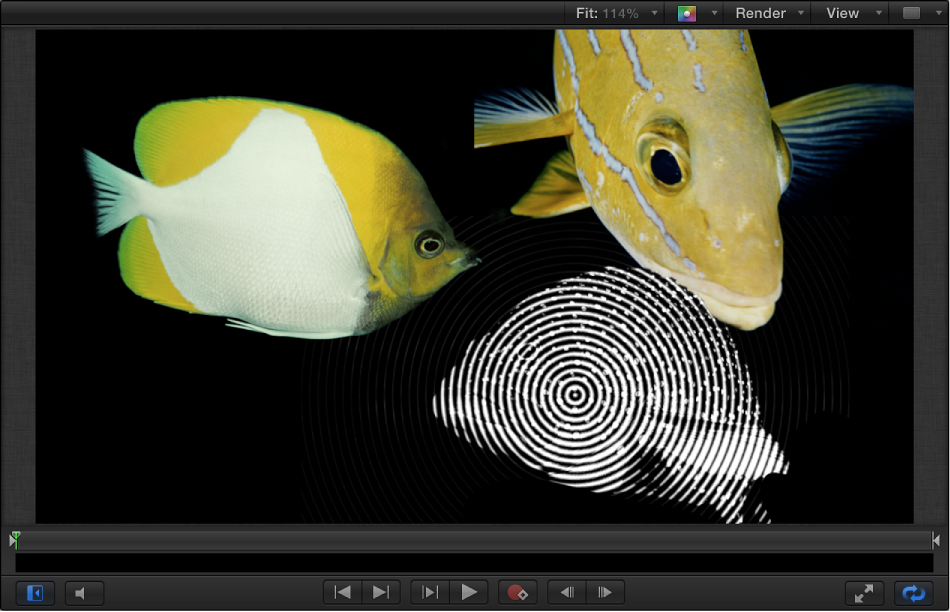
Task: Jump to the end of the project
Action: [x=380, y=592]
